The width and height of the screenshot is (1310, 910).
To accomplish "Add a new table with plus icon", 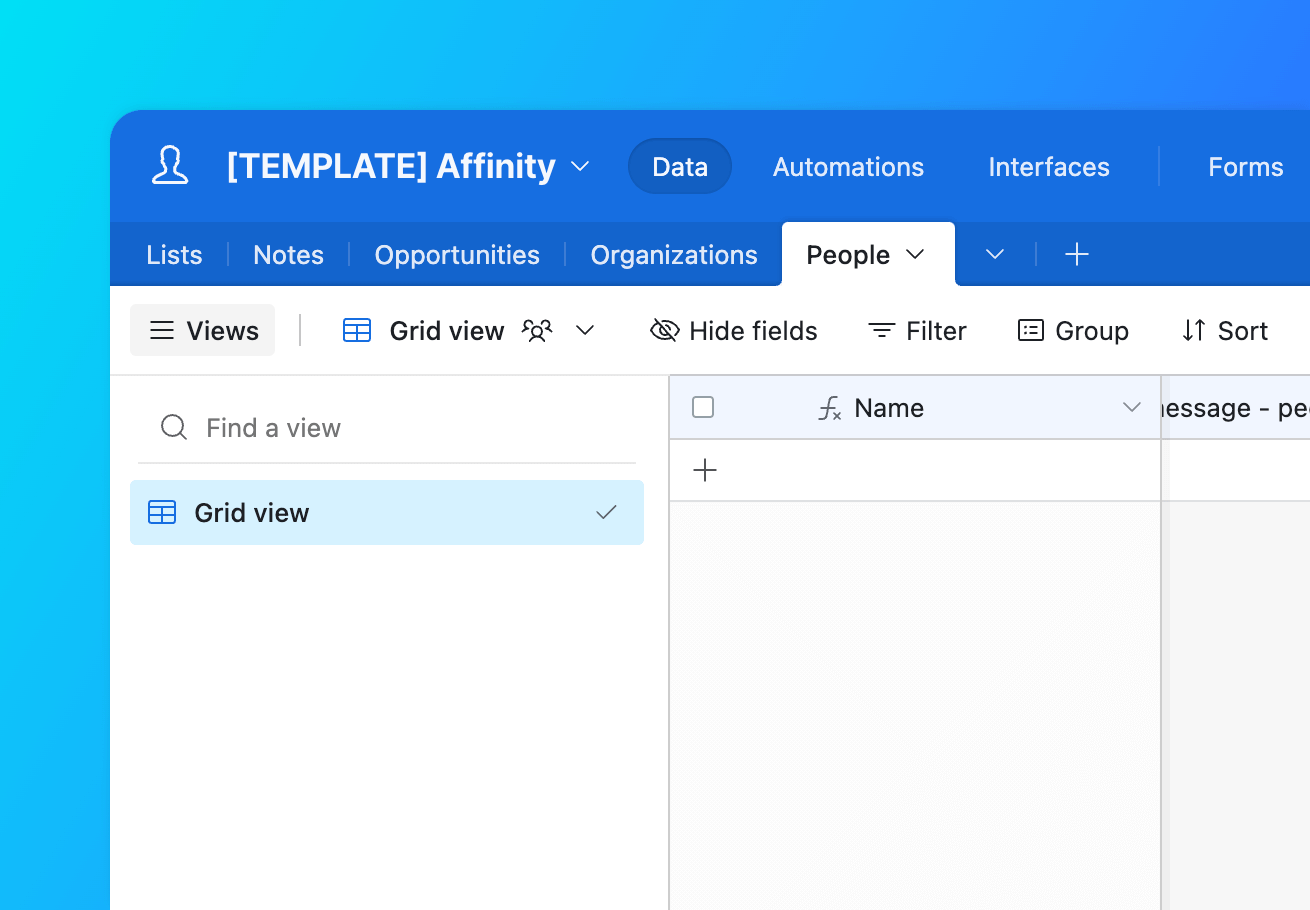I will pyautogui.click(x=1076, y=255).
